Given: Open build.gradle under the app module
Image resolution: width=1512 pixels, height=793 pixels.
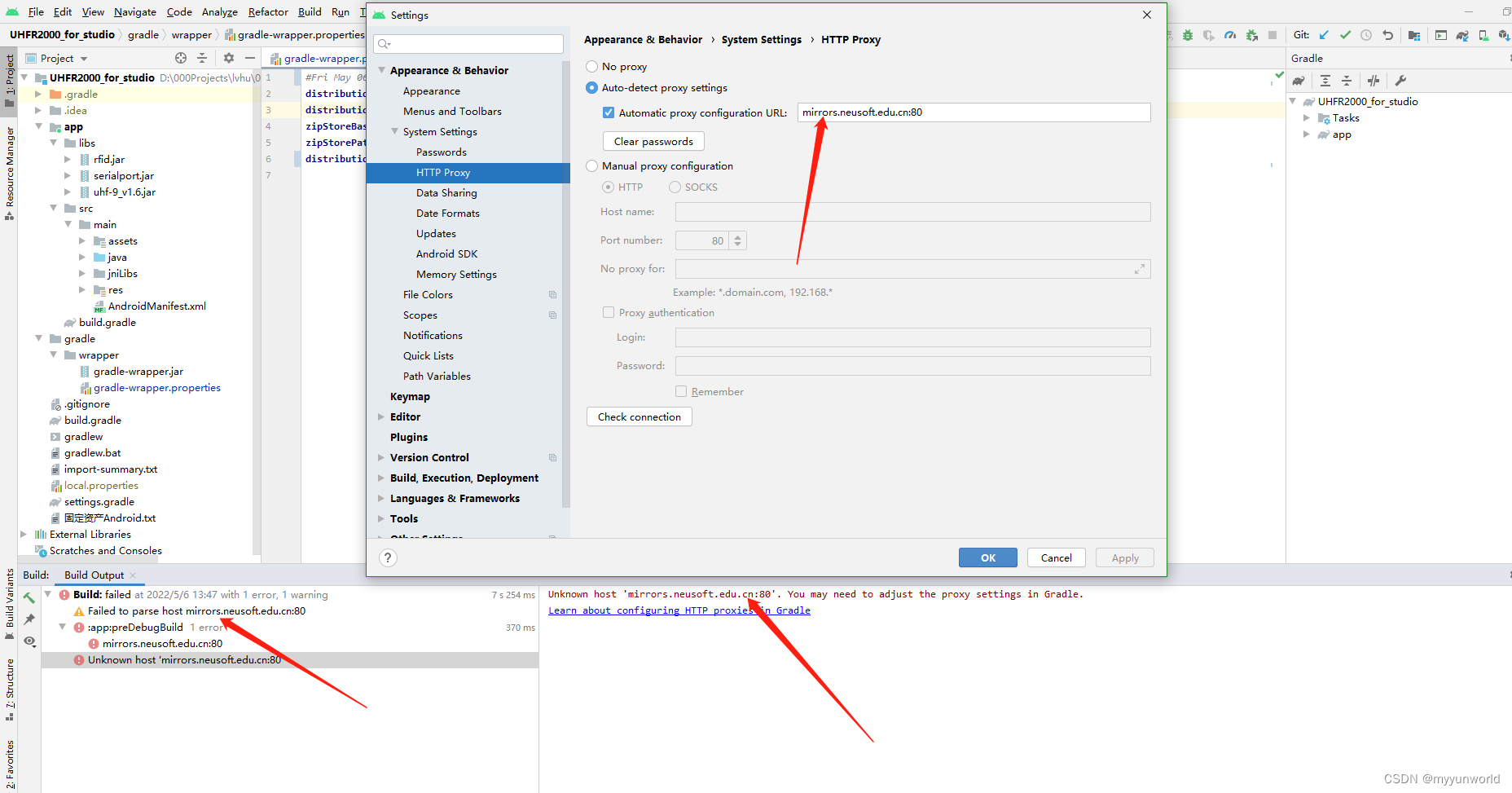Looking at the screenshot, I should tap(108, 323).
